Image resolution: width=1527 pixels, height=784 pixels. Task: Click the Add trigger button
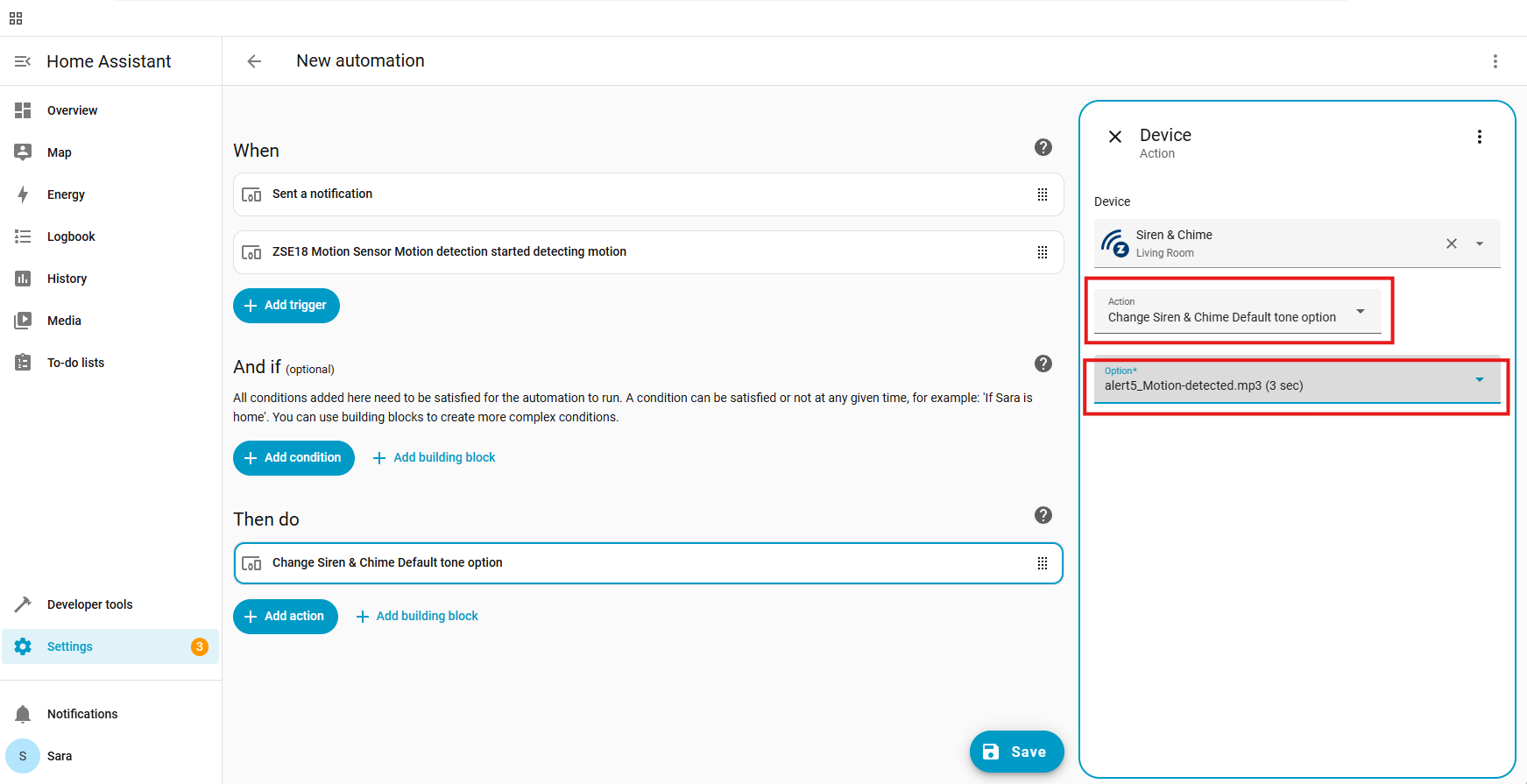286,306
